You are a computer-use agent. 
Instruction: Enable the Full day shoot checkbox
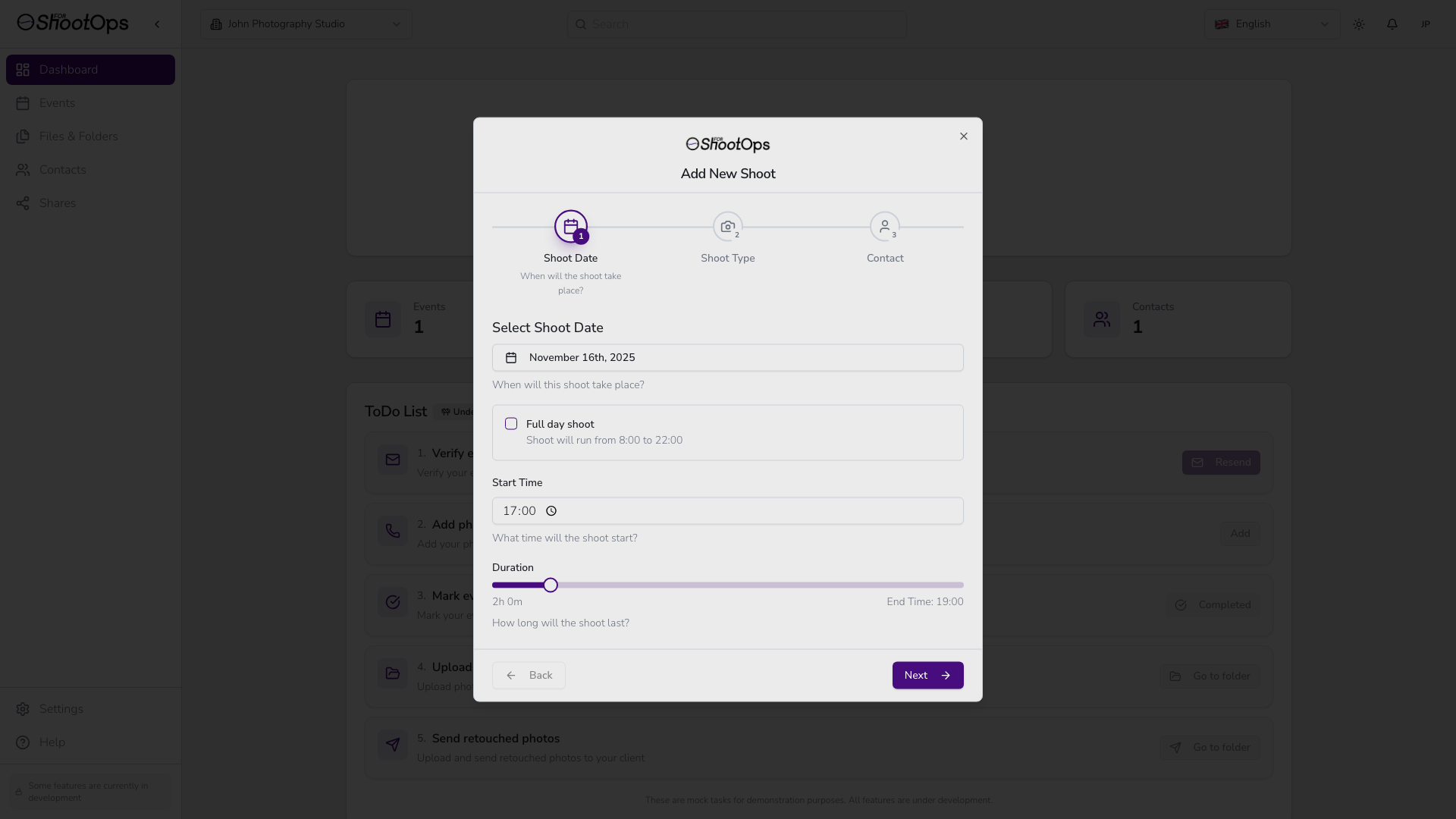511,424
